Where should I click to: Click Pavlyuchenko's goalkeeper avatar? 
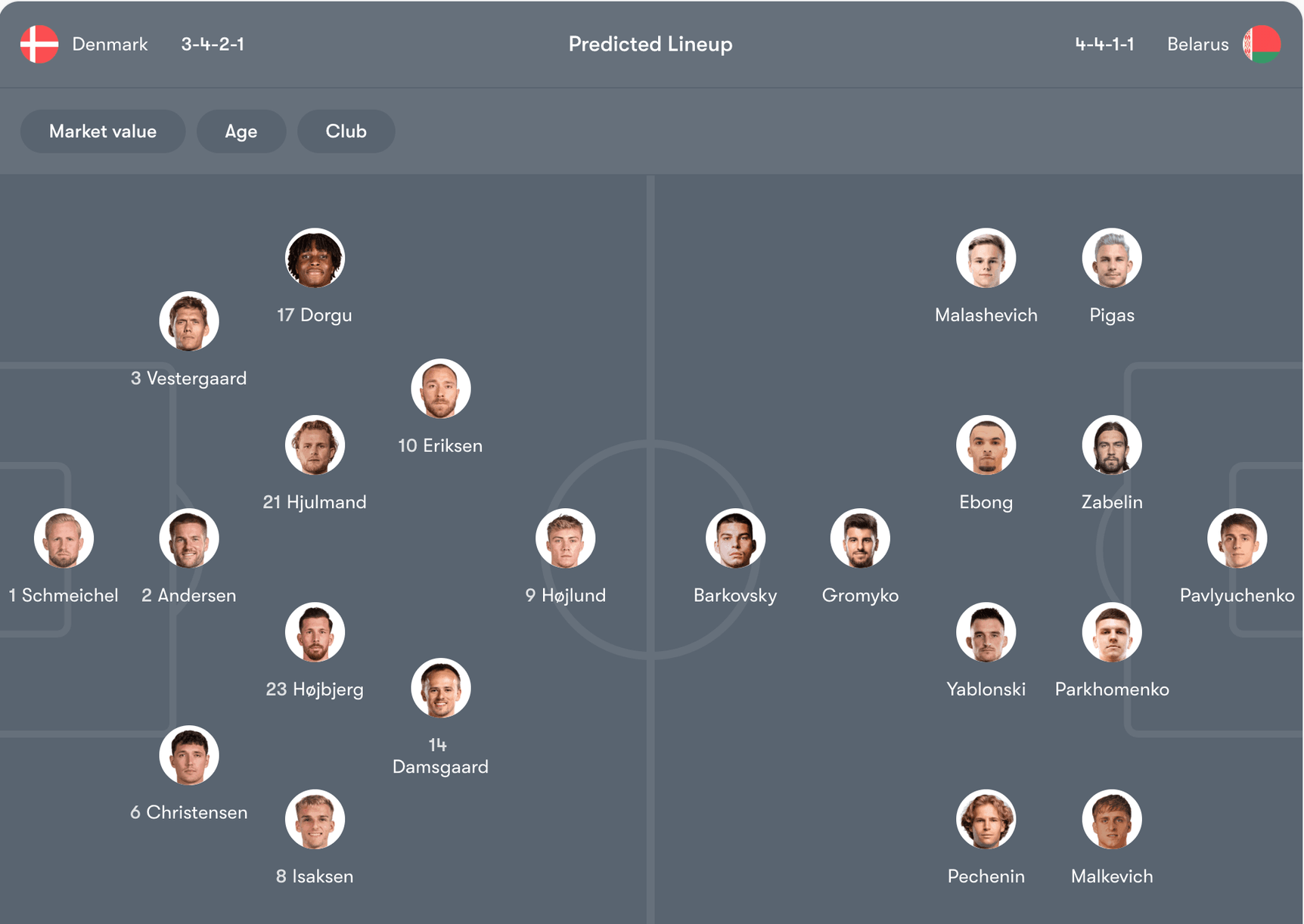point(1237,538)
